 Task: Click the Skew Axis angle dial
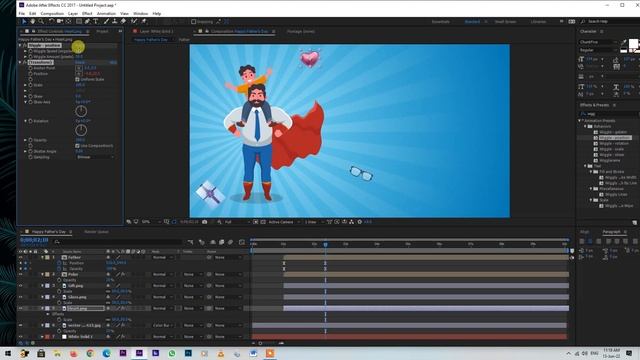tap(81, 111)
